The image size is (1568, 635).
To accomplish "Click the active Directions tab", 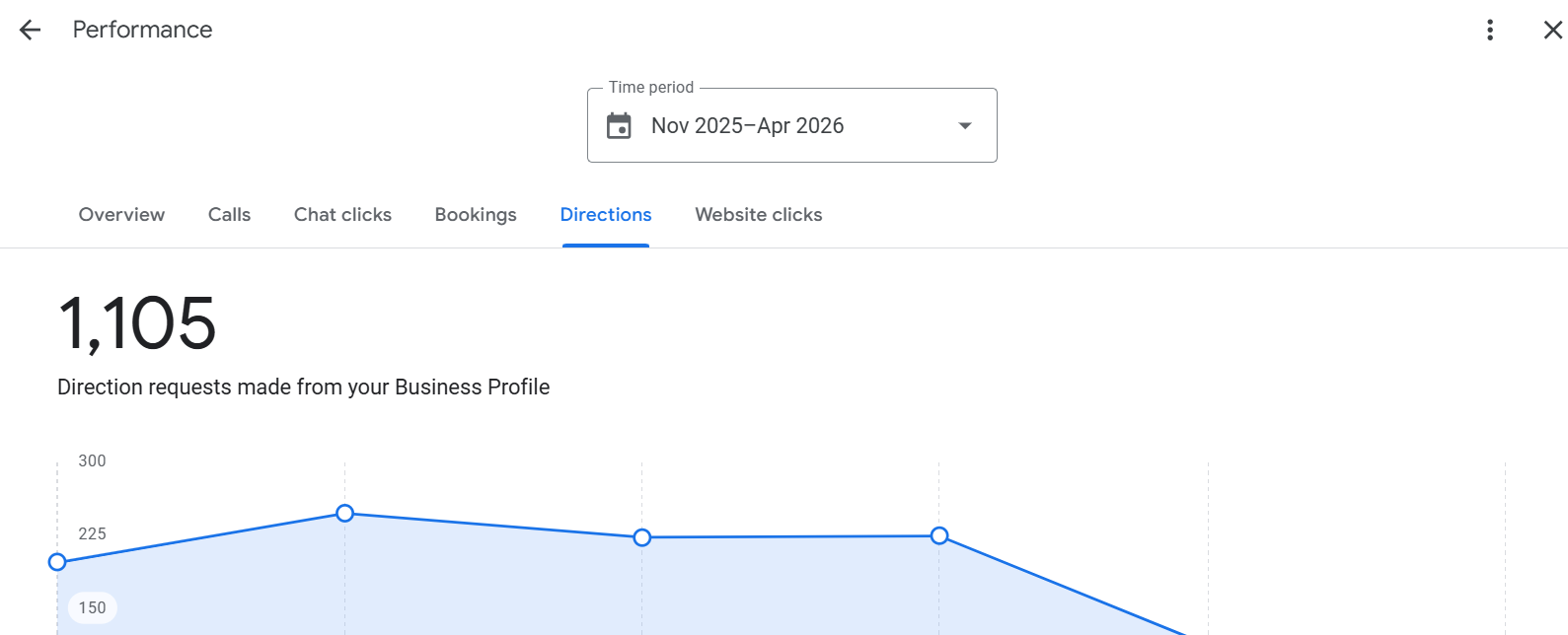I will coord(606,215).
